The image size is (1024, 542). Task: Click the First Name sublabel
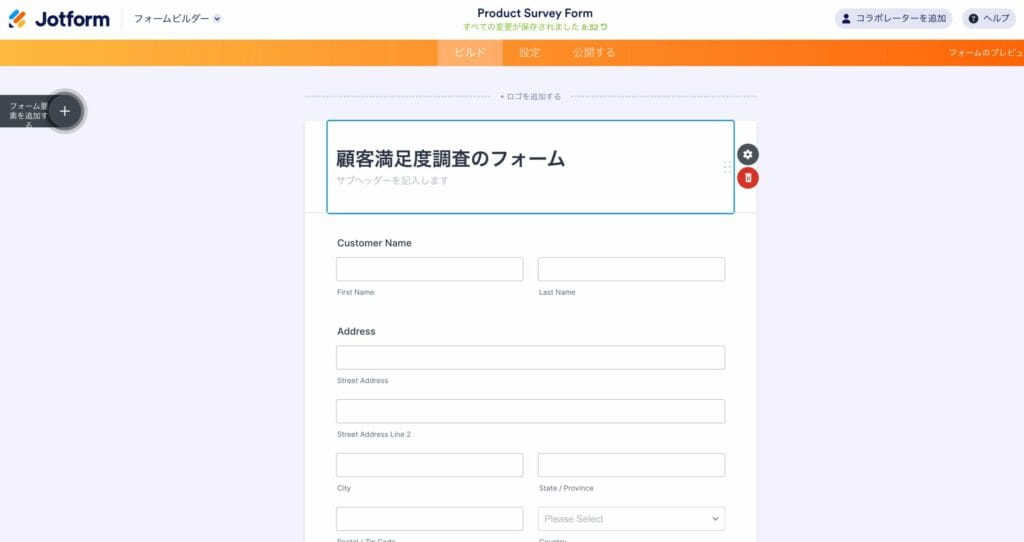pyautogui.click(x=355, y=293)
